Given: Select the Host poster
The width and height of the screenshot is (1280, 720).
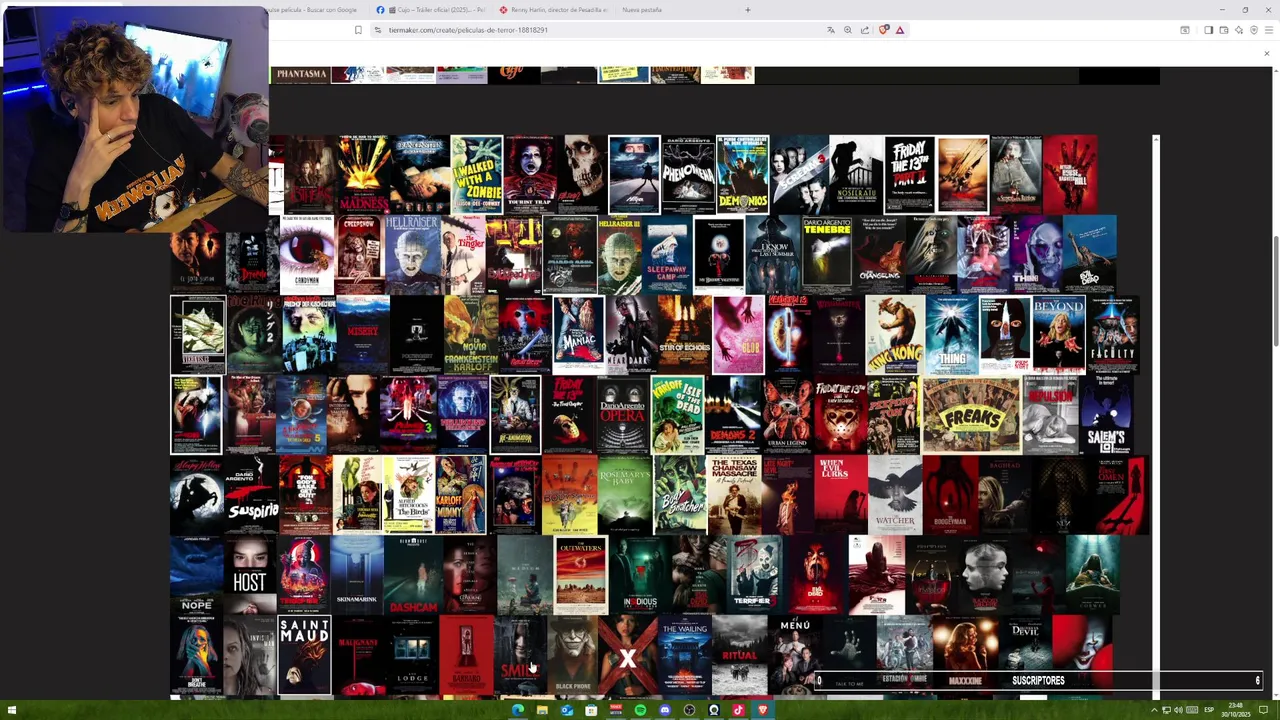Looking at the screenshot, I should point(250,575).
